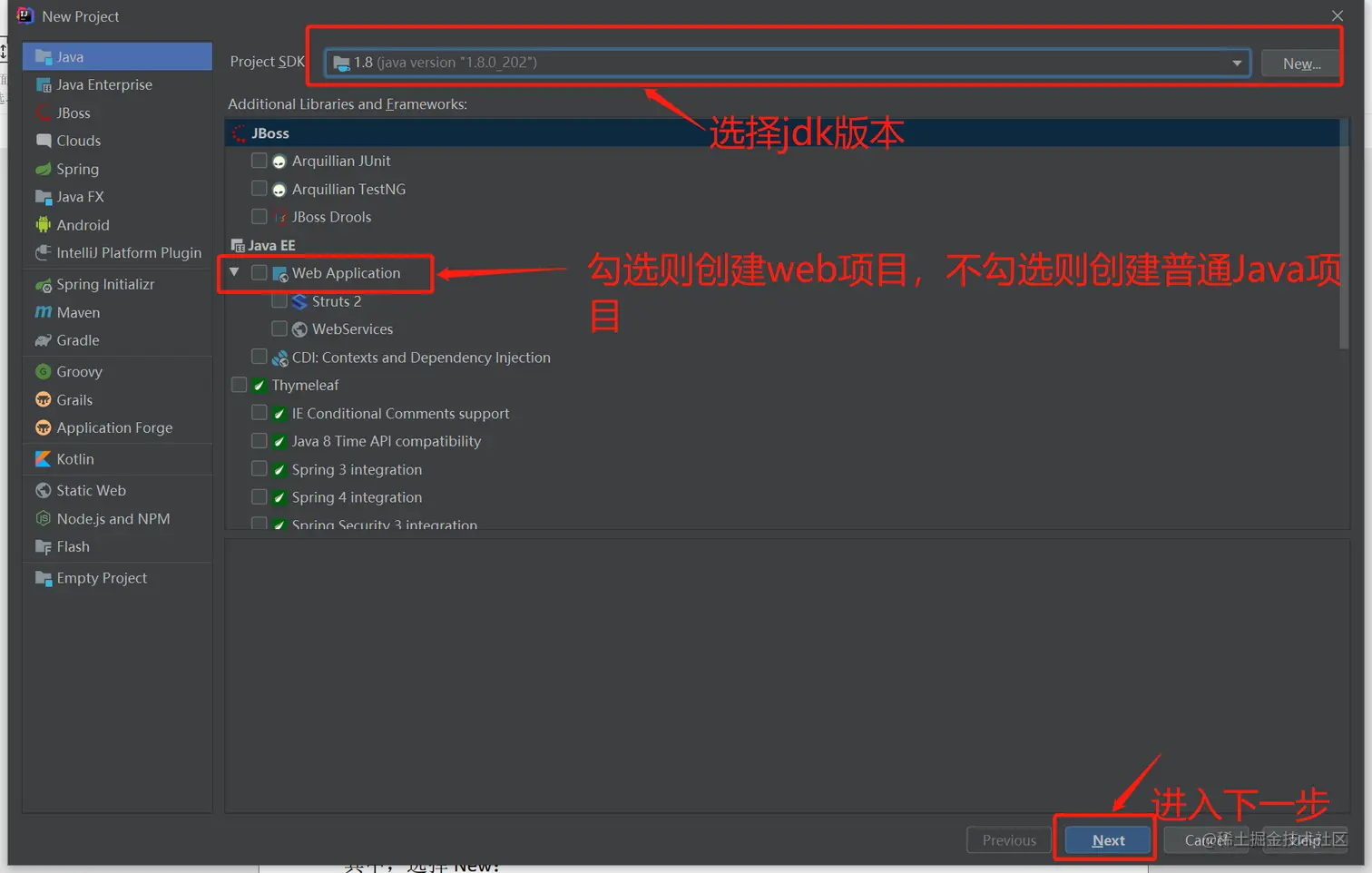This screenshot has height=873, width=1372.
Task: Click the New... SDK button
Action: click(x=1301, y=63)
